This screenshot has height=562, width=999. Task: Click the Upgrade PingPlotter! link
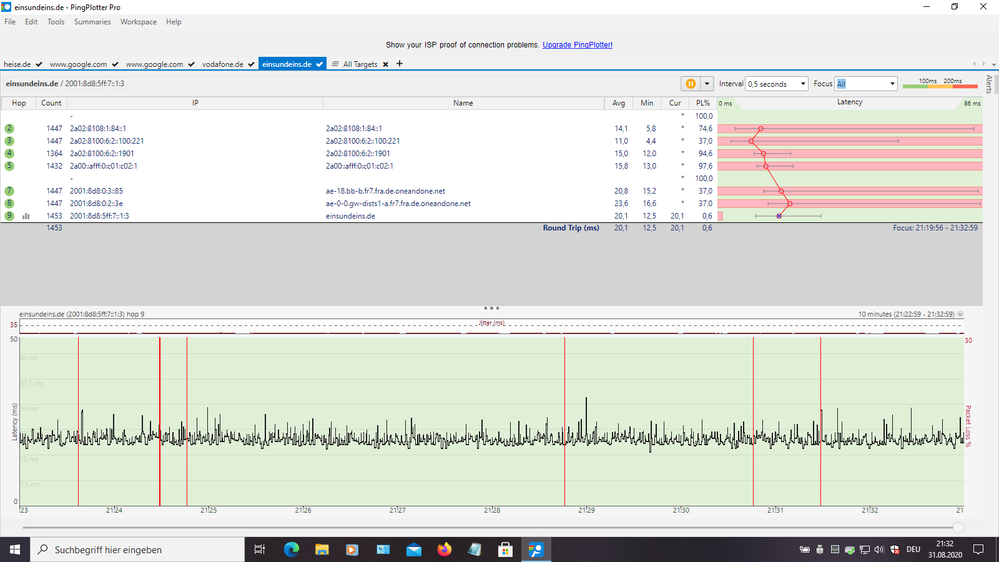pos(577,45)
